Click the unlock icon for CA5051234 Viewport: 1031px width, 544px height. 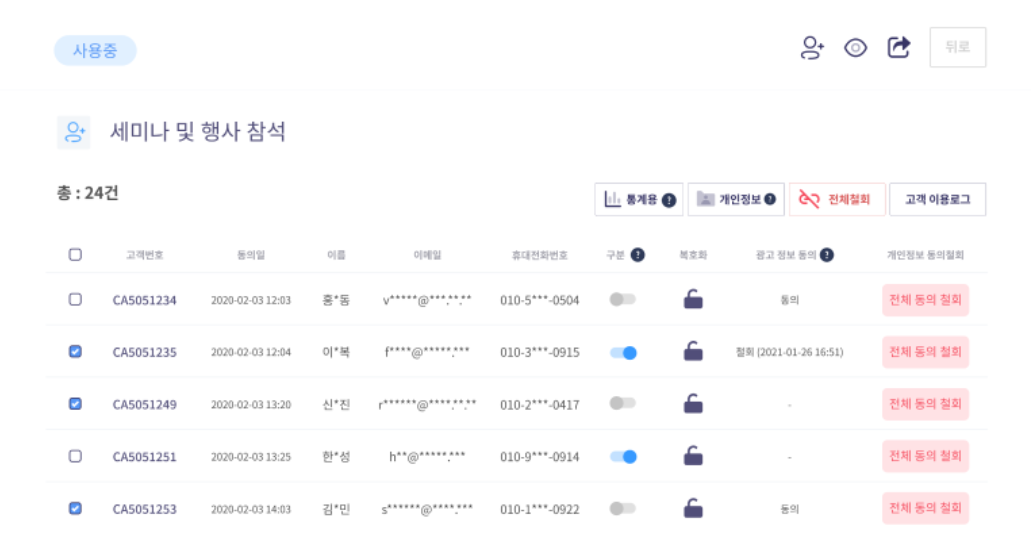(x=693, y=299)
